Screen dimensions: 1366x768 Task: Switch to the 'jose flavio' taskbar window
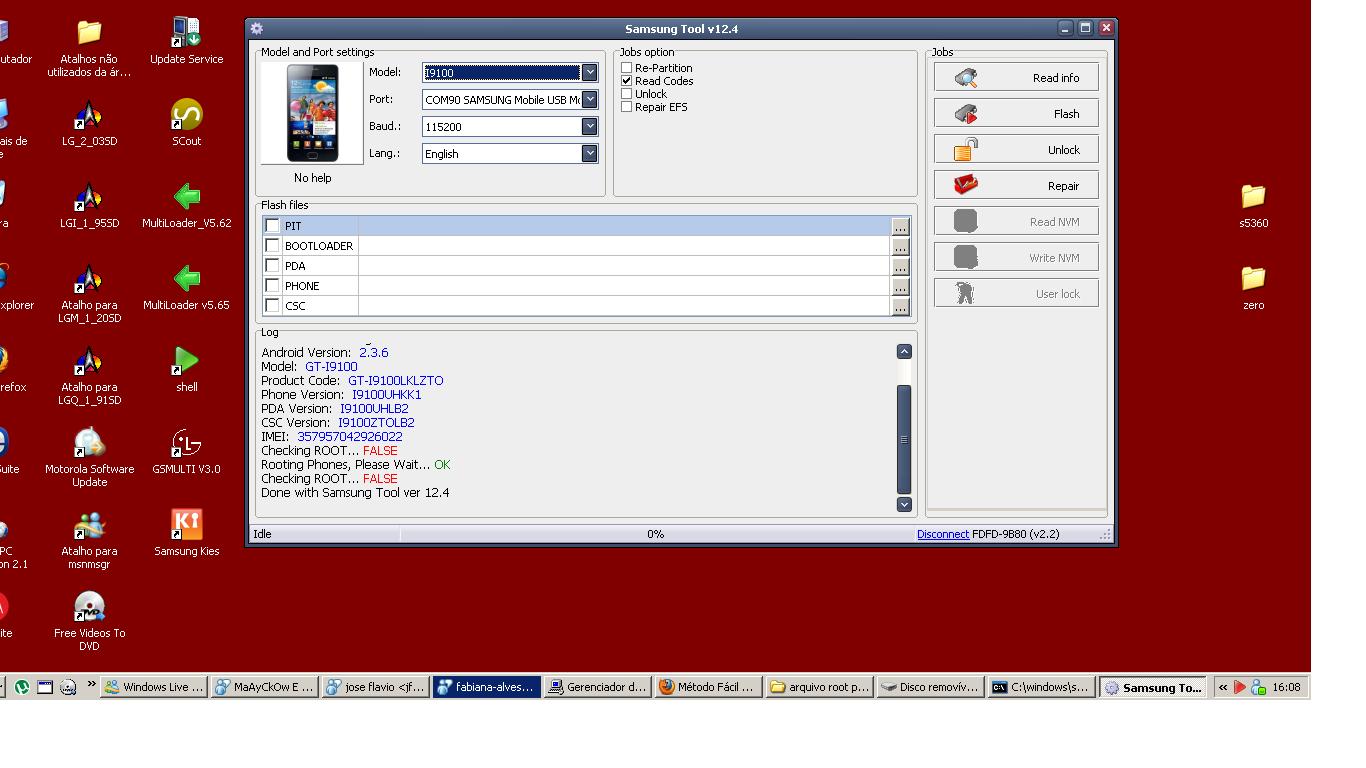pos(376,687)
